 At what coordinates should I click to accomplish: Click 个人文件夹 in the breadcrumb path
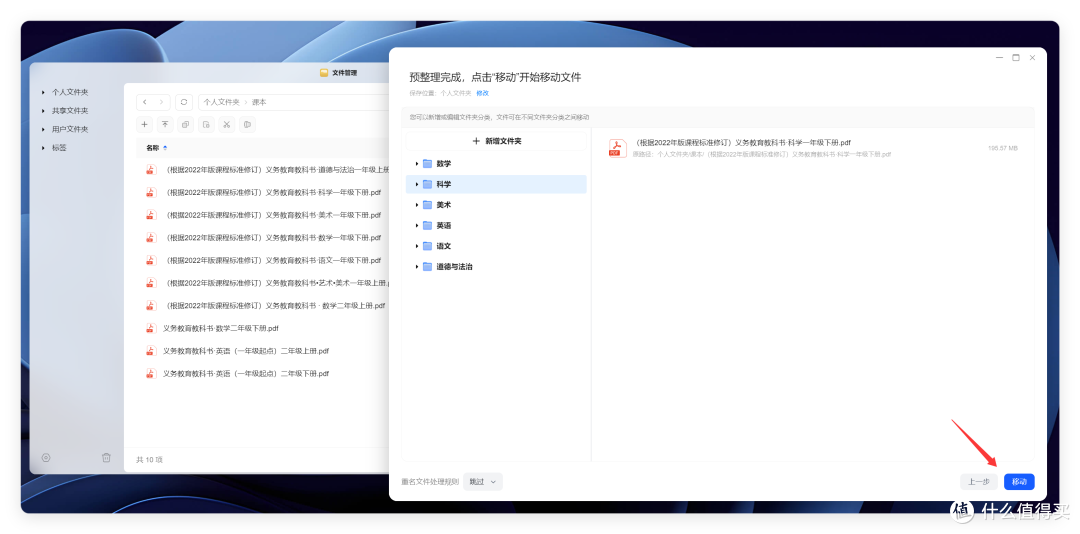pos(221,102)
